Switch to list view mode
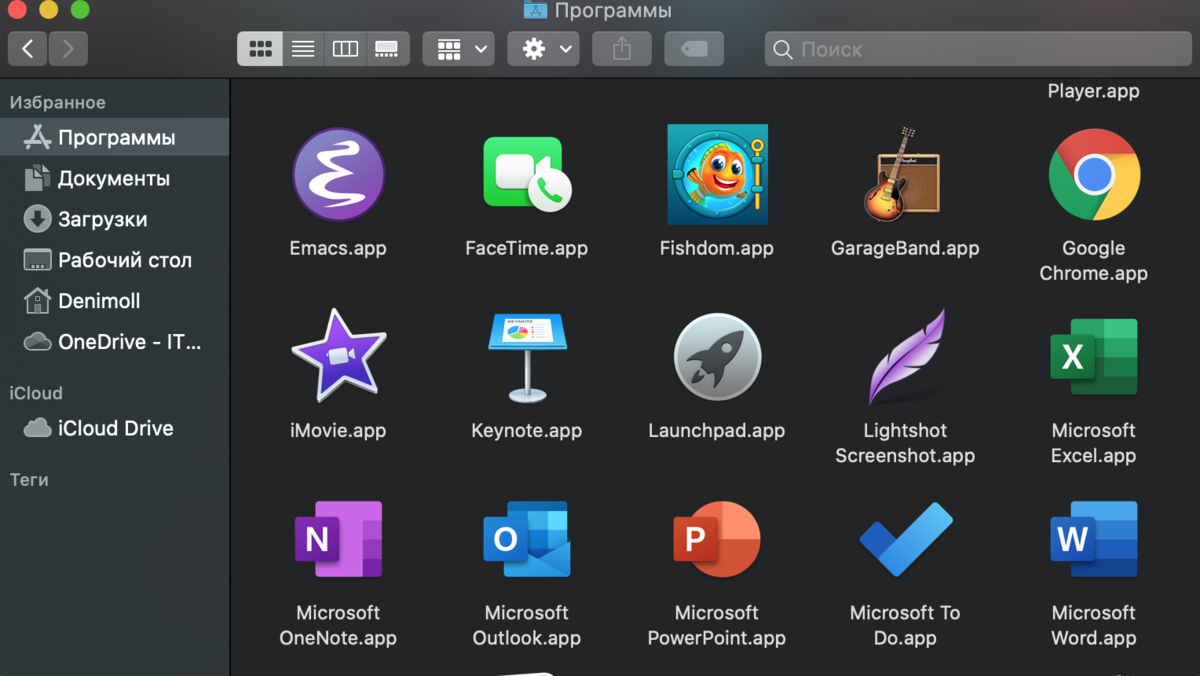 click(x=303, y=48)
